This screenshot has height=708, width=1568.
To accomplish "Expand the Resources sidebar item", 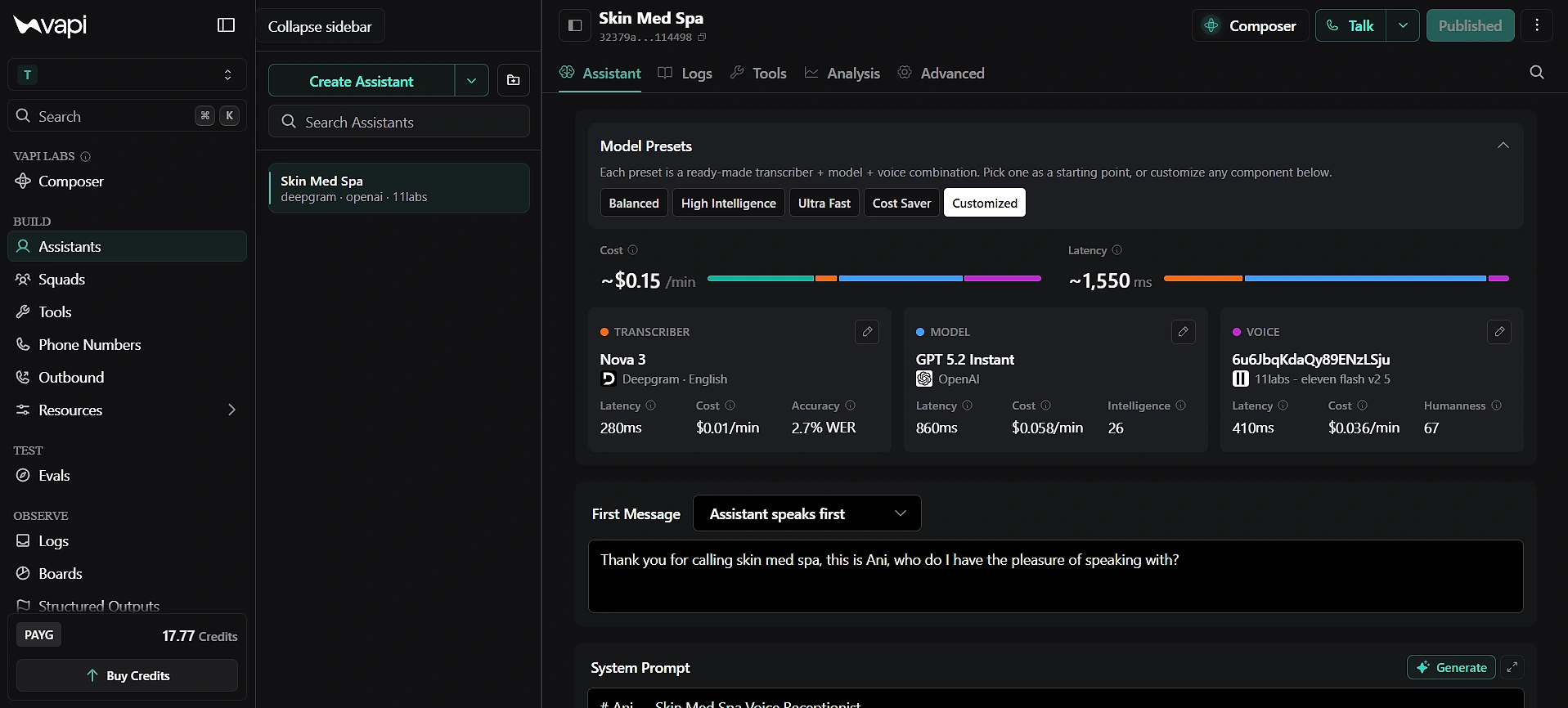I will 127,410.
